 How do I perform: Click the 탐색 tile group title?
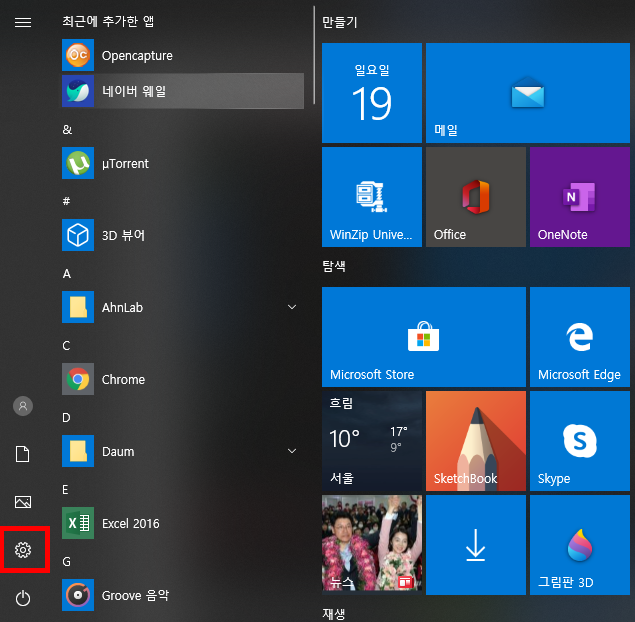334,266
